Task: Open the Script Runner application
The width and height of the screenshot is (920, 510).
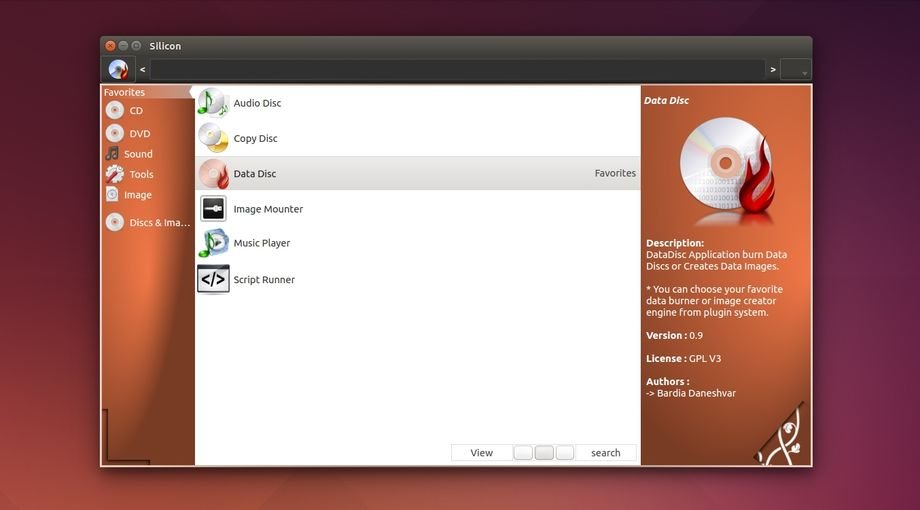Action: tap(263, 280)
